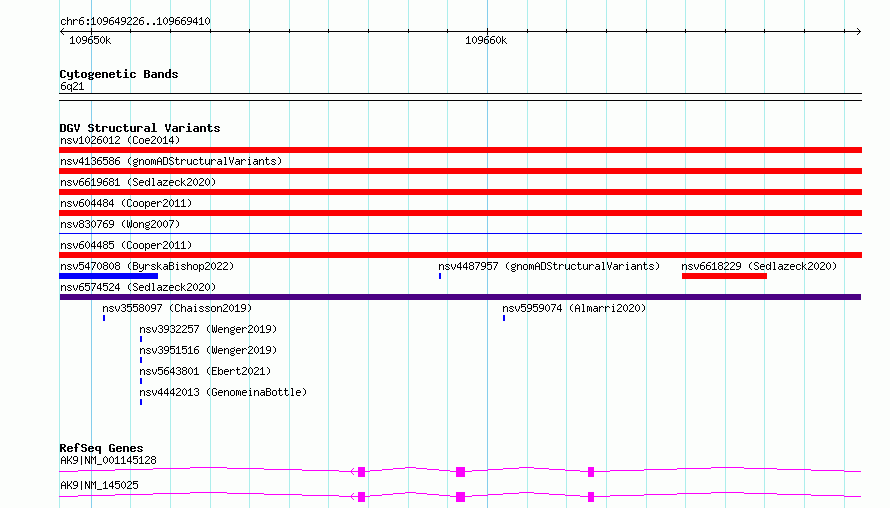Open the nsv4136586 gnomADStructuralVariants label
This screenshot has width=890, height=508.
point(171,161)
